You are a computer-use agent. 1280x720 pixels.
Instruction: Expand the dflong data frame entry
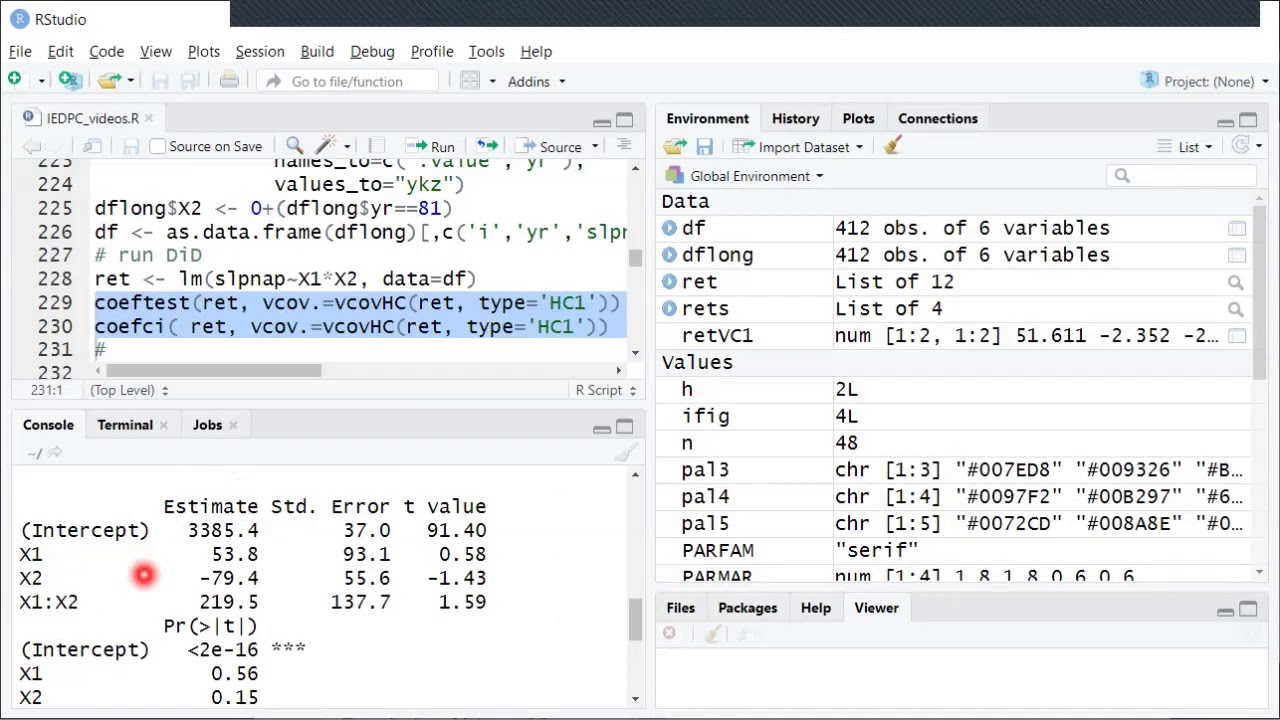(x=669, y=255)
